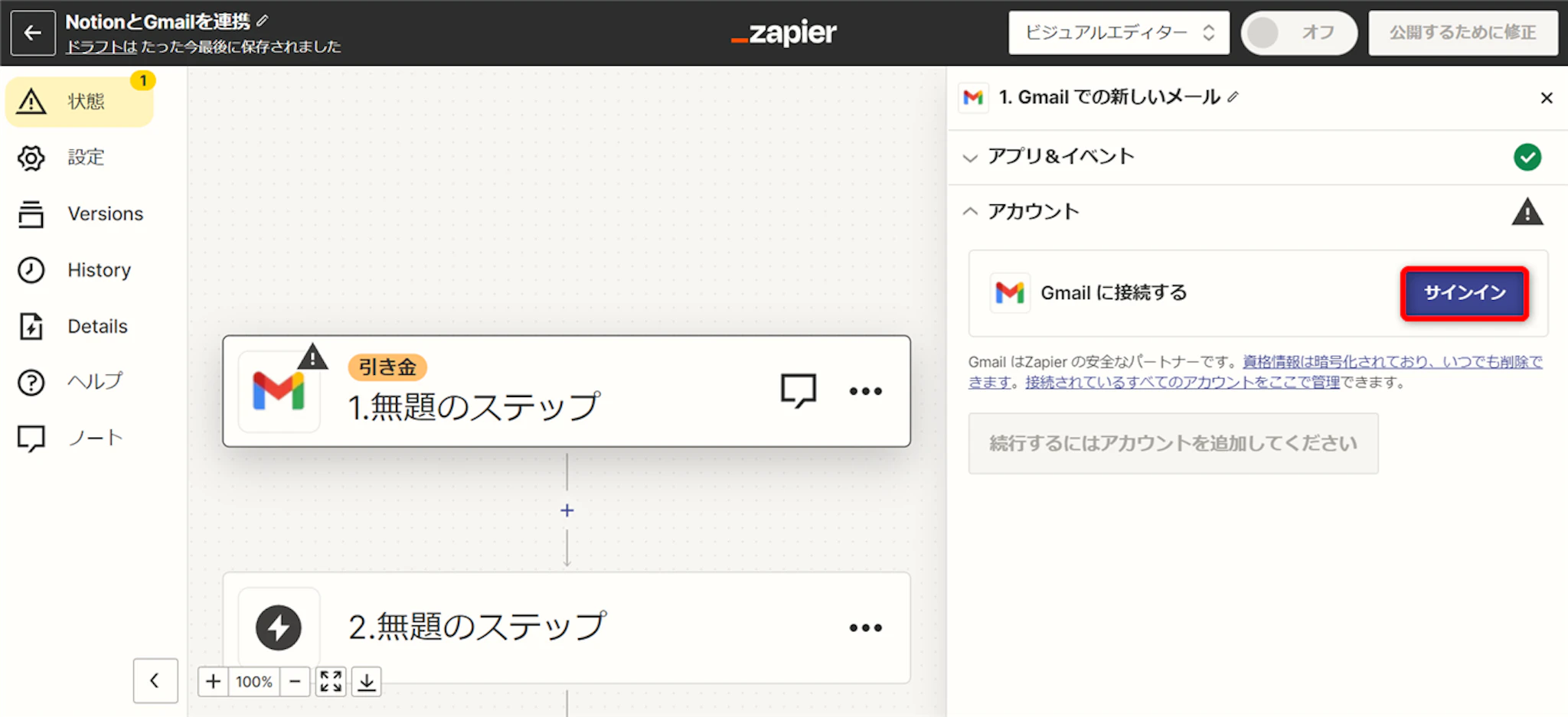Image resolution: width=1568 pixels, height=717 pixels.
Task: Toggle the Zap オフ switch on
Action: [x=1298, y=33]
